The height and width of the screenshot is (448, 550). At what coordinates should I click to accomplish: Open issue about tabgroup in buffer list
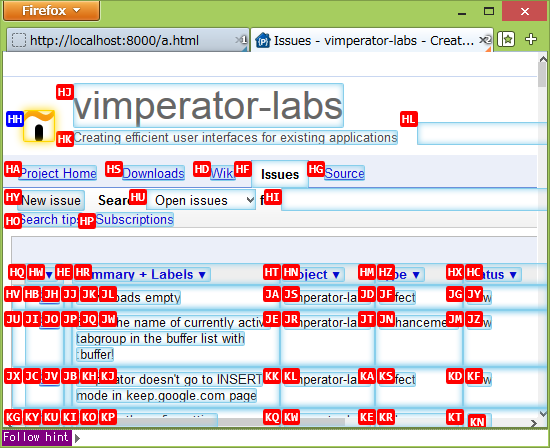tap(173, 339)
